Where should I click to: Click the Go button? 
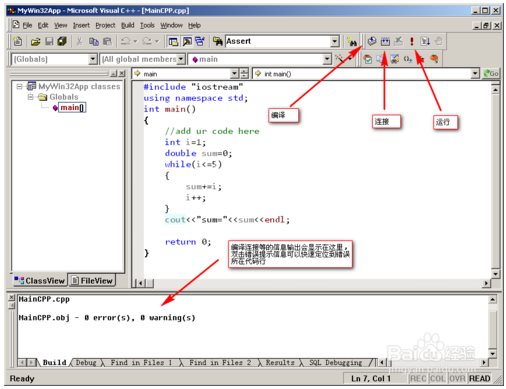click(x=491, y=73)
